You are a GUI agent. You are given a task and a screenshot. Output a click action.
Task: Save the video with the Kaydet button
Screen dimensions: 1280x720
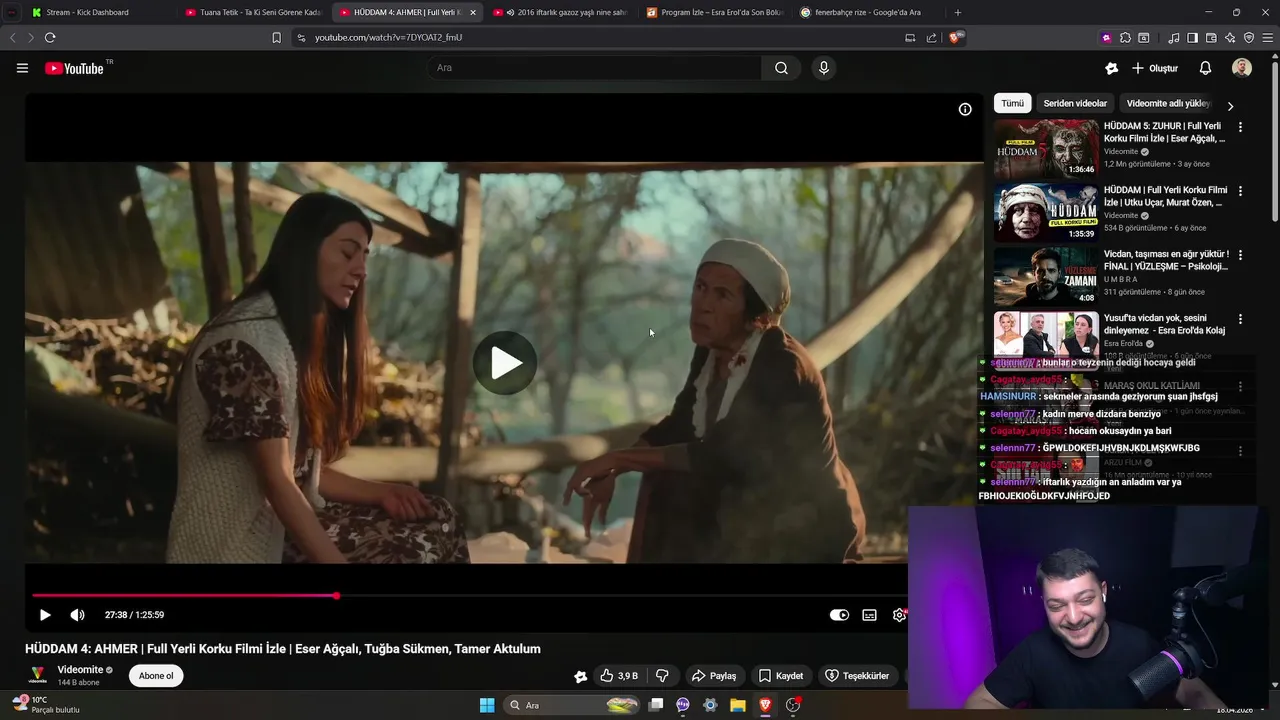[781, 676]
